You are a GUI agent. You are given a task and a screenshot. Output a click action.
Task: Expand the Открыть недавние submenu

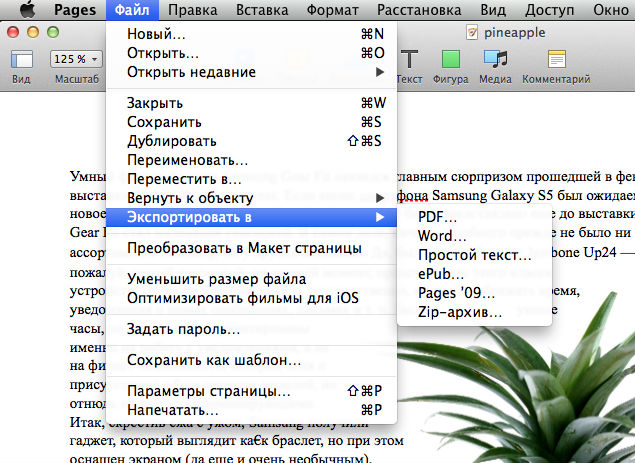pos(251,72)
